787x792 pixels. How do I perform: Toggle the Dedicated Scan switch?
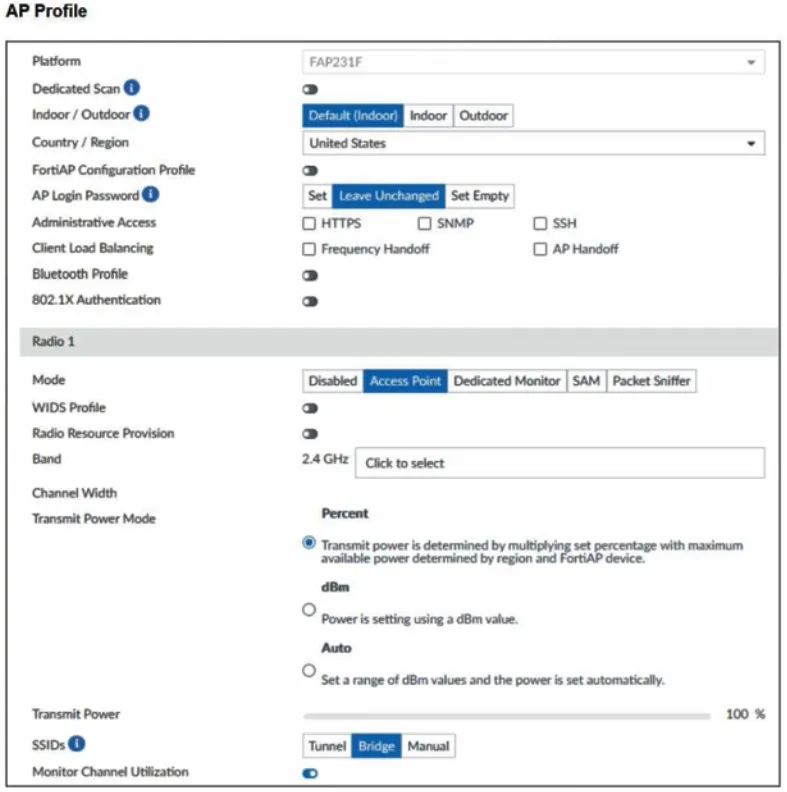click(310, 89)
